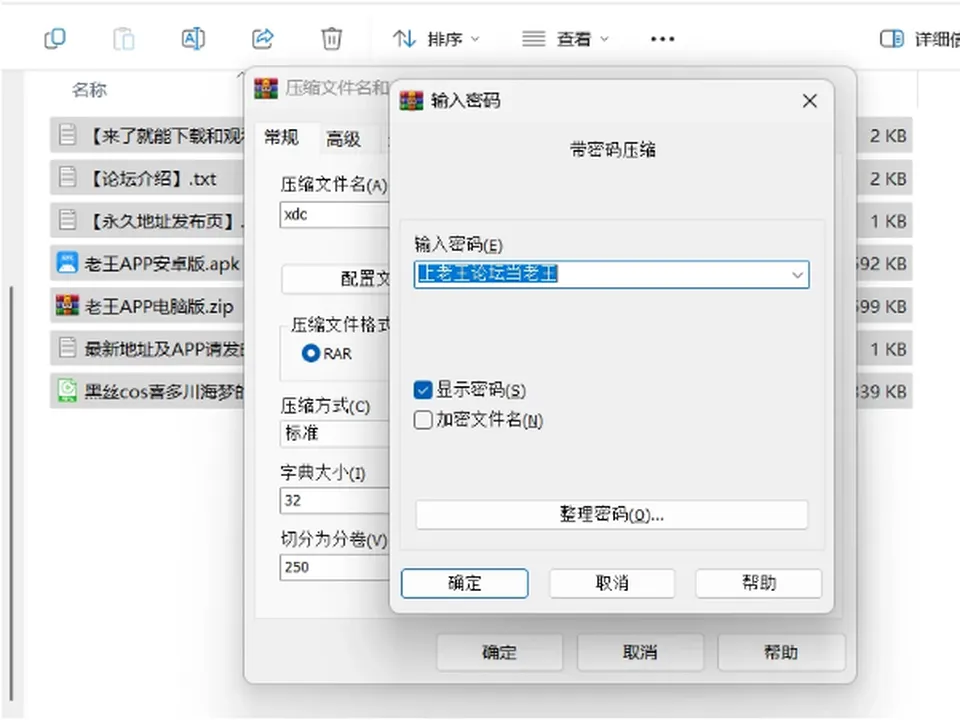Click the 配置文件 profiles button
This screenshot has height=720, width=960.
pos(336,279)
